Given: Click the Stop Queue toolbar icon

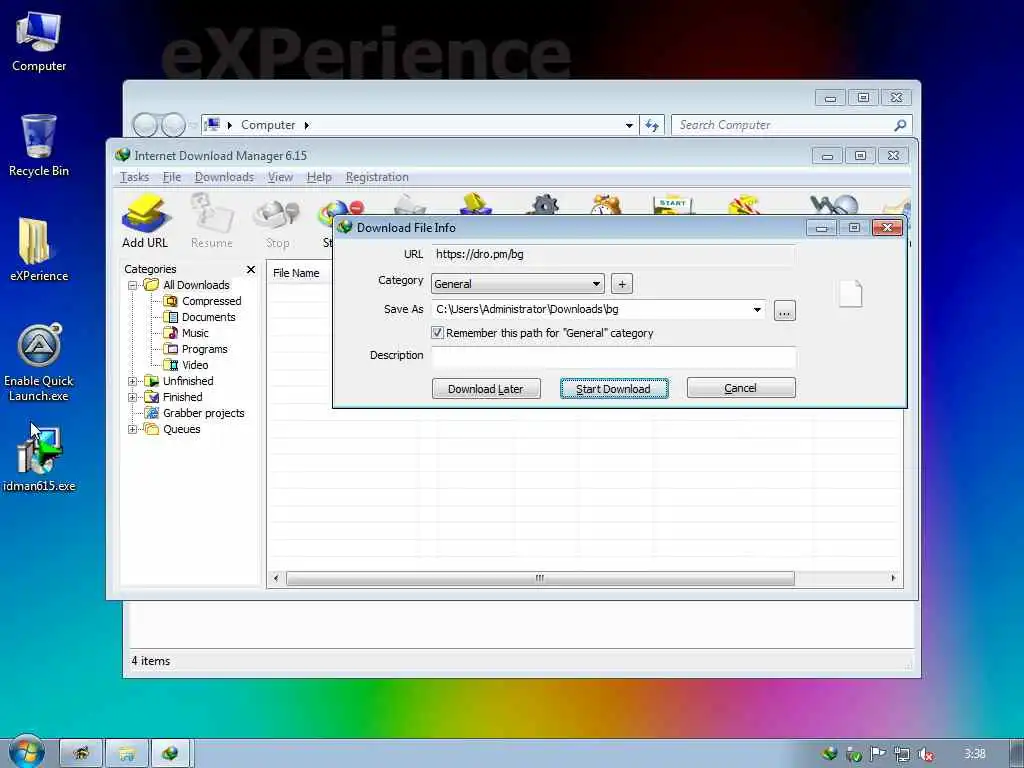Looking at the screenshot, I should (x=744, y=204).
